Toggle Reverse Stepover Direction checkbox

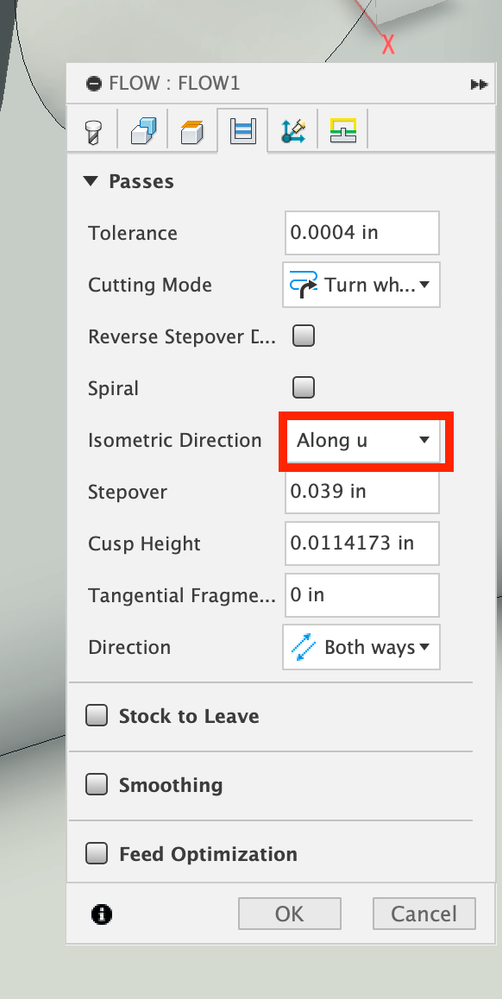303,336
